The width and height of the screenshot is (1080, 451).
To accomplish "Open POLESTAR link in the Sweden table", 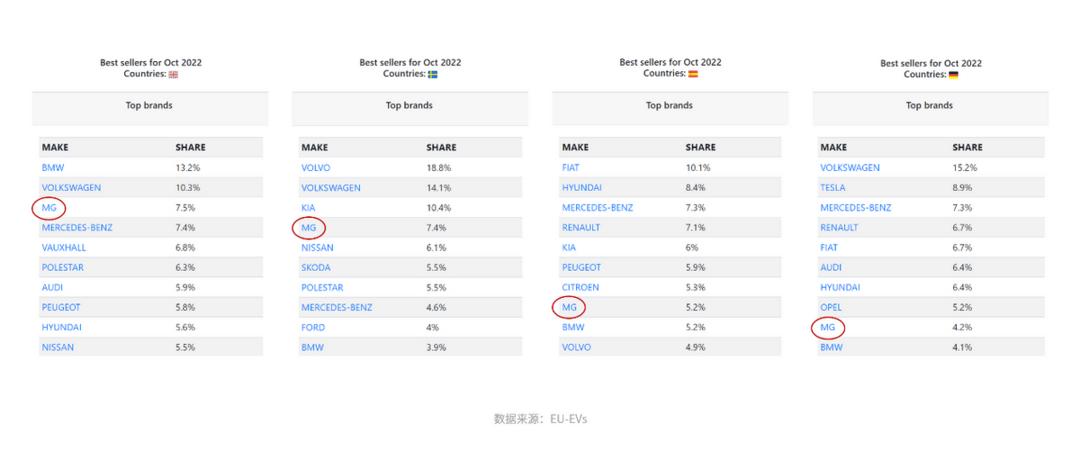I will point(322,287).
